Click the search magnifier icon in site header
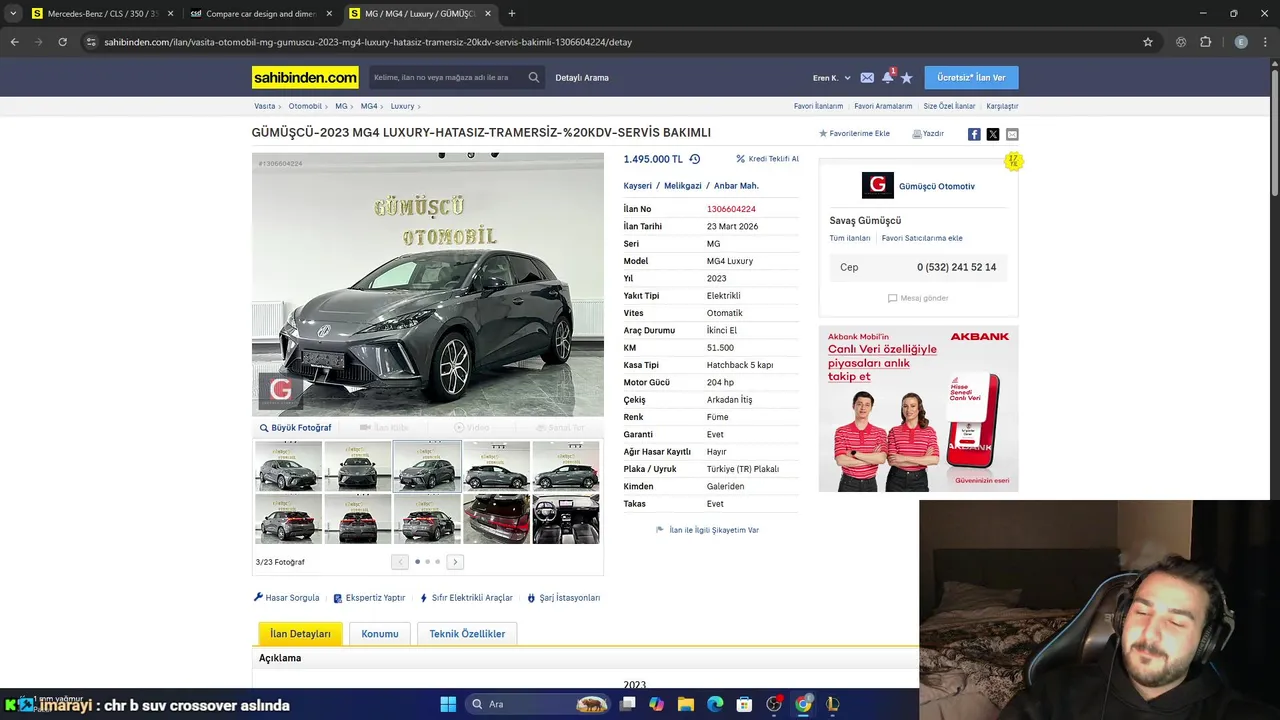 point(534,77)
